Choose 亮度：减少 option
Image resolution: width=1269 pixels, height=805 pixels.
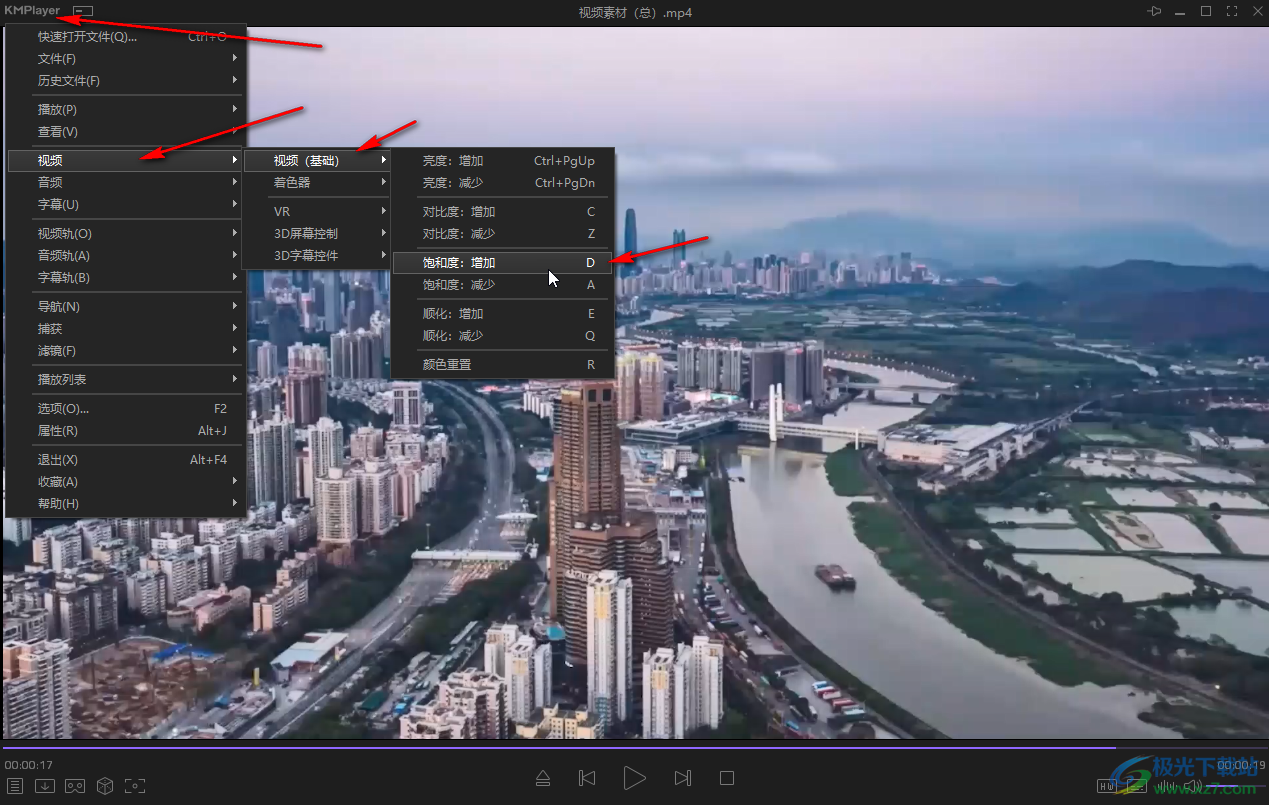[503, 182]
